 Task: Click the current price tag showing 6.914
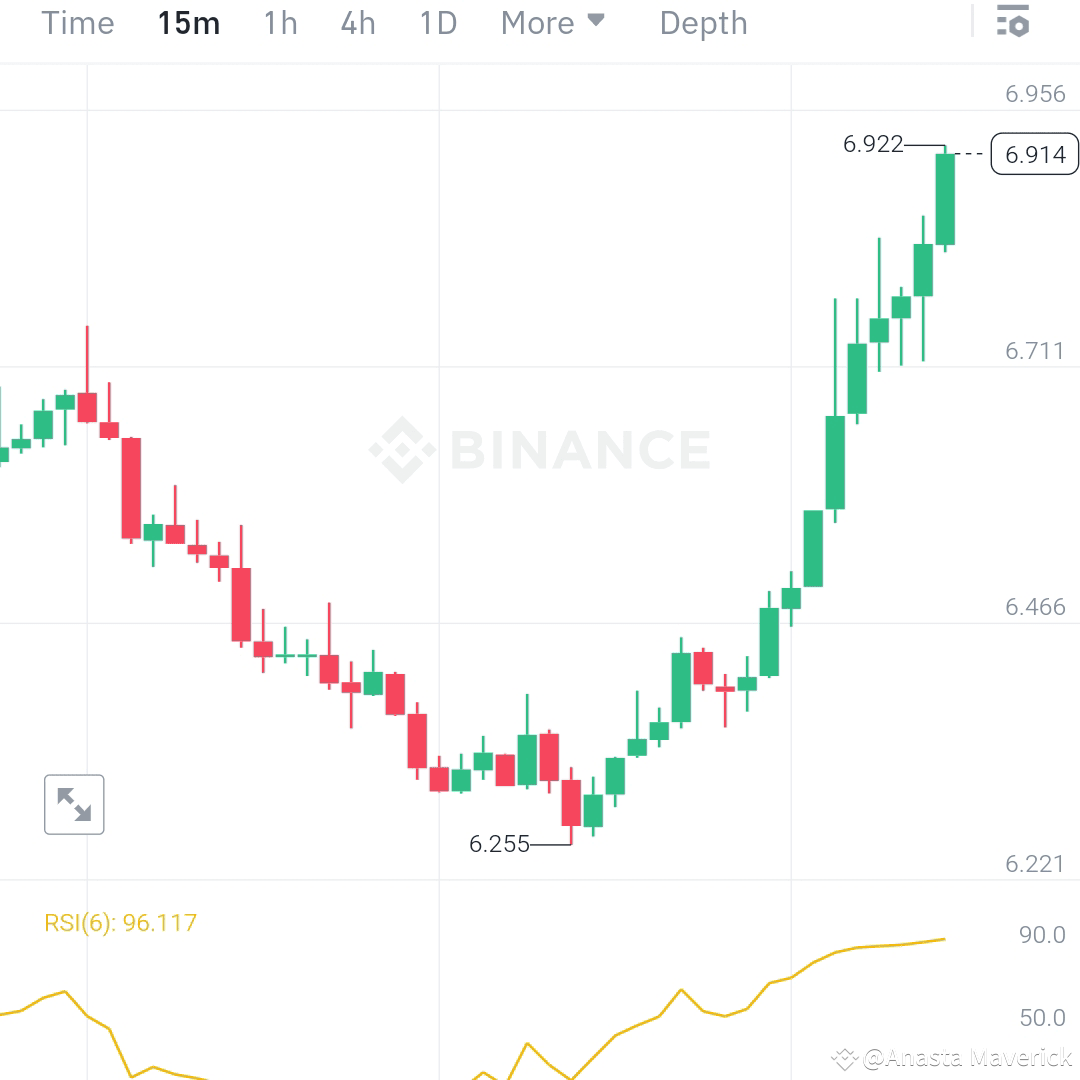[x=1034, y=155]
